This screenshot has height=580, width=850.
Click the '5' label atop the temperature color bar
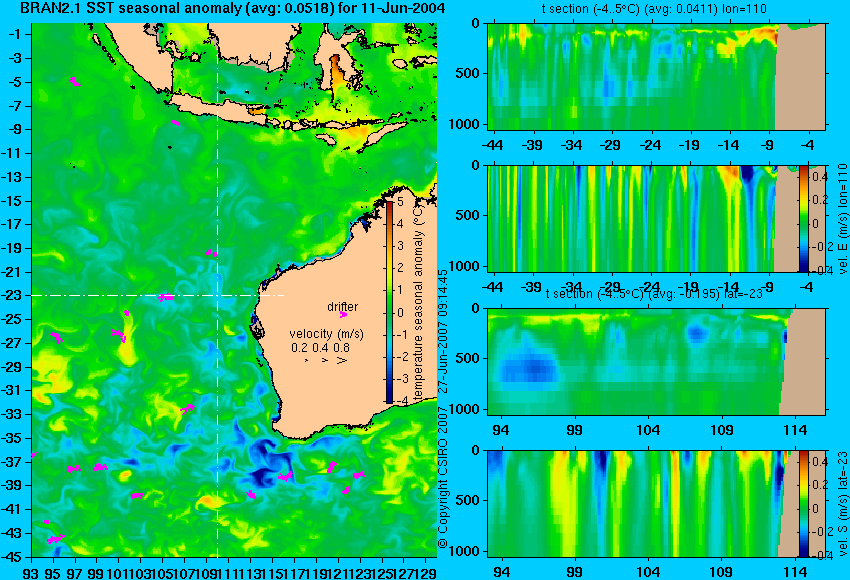point(401,202)
